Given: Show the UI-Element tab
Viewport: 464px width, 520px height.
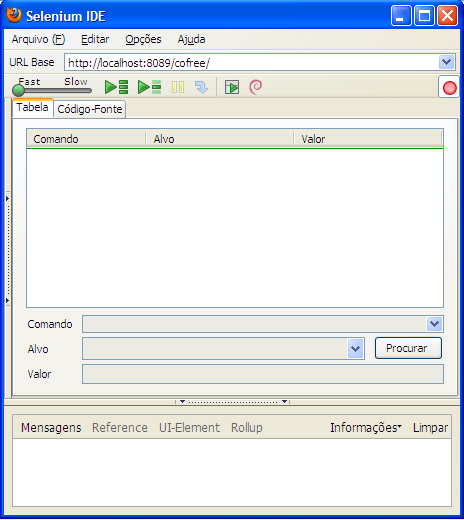Looking at the screenshot, I should click(189, 427).
